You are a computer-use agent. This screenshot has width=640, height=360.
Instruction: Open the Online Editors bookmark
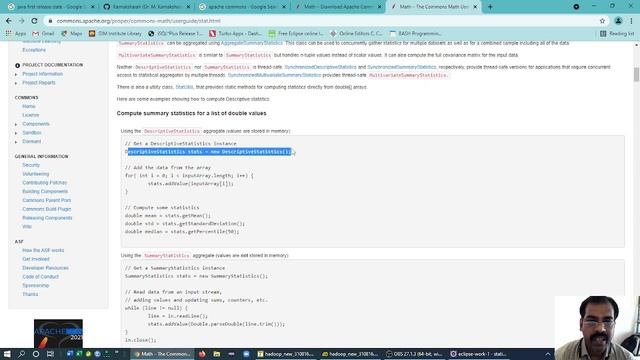coord(356,33)
